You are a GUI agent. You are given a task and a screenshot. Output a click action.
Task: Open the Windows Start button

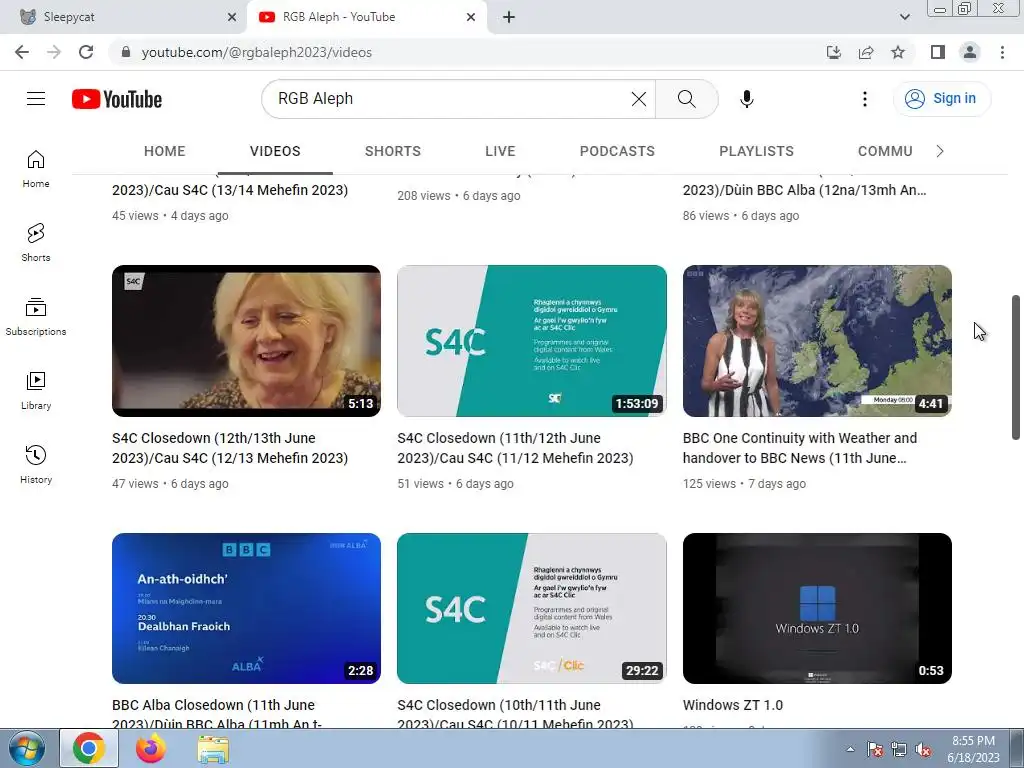[27, 748]
